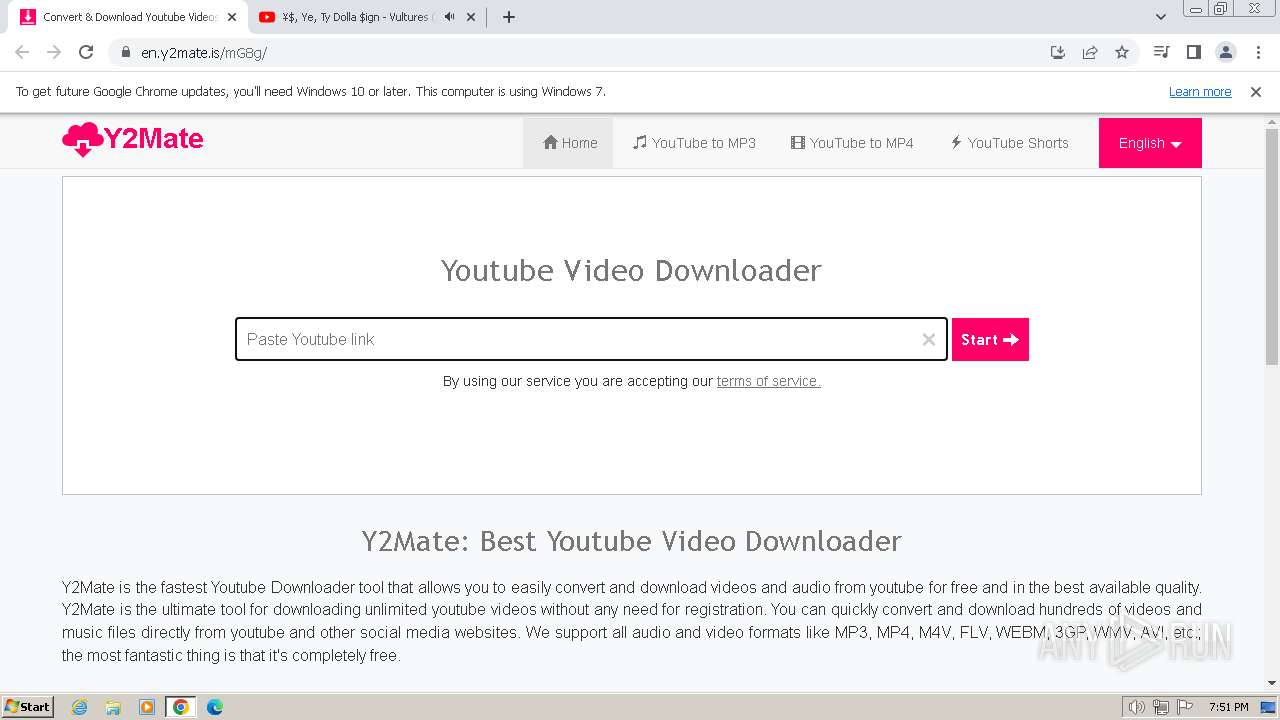This screenshot has width=1280, height=720.
Task: Open the Chrome profile avatar
Action: coord(1226,52)
